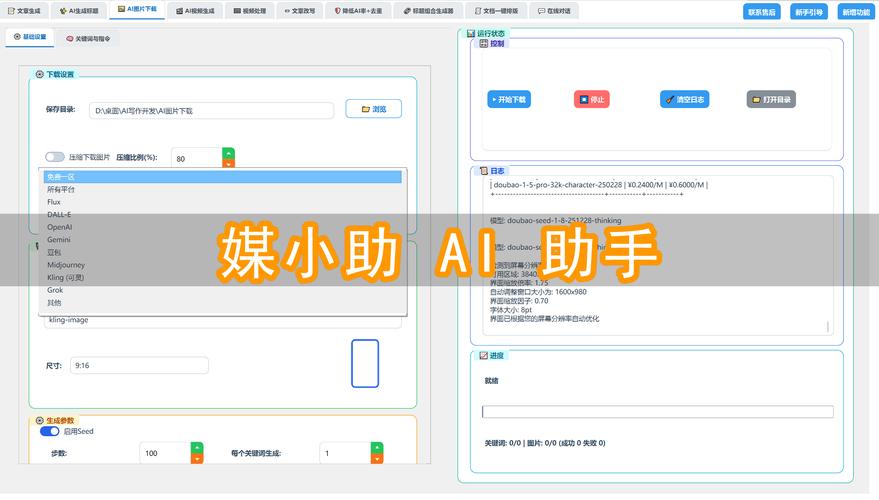The height and width of the screenshot is (500, 879).
Task: Click the 日志 log panel icon
Action: click(484, 171)
